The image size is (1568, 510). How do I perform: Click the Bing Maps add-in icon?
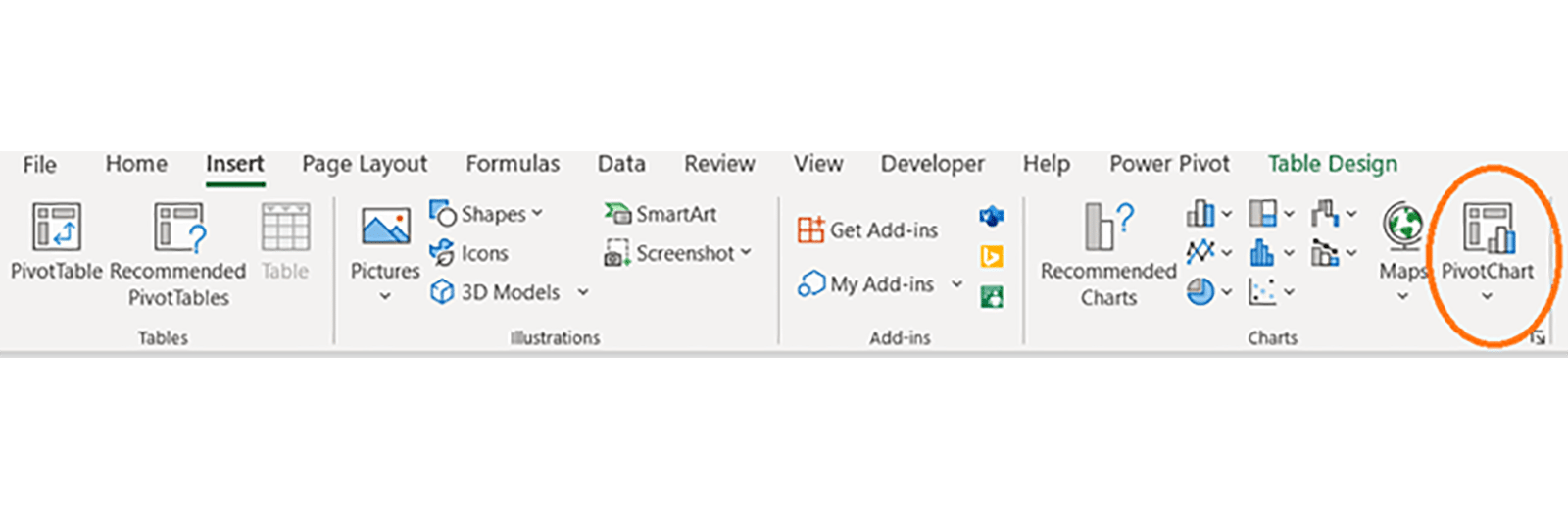pyautogui.click(x=992, y=256)
